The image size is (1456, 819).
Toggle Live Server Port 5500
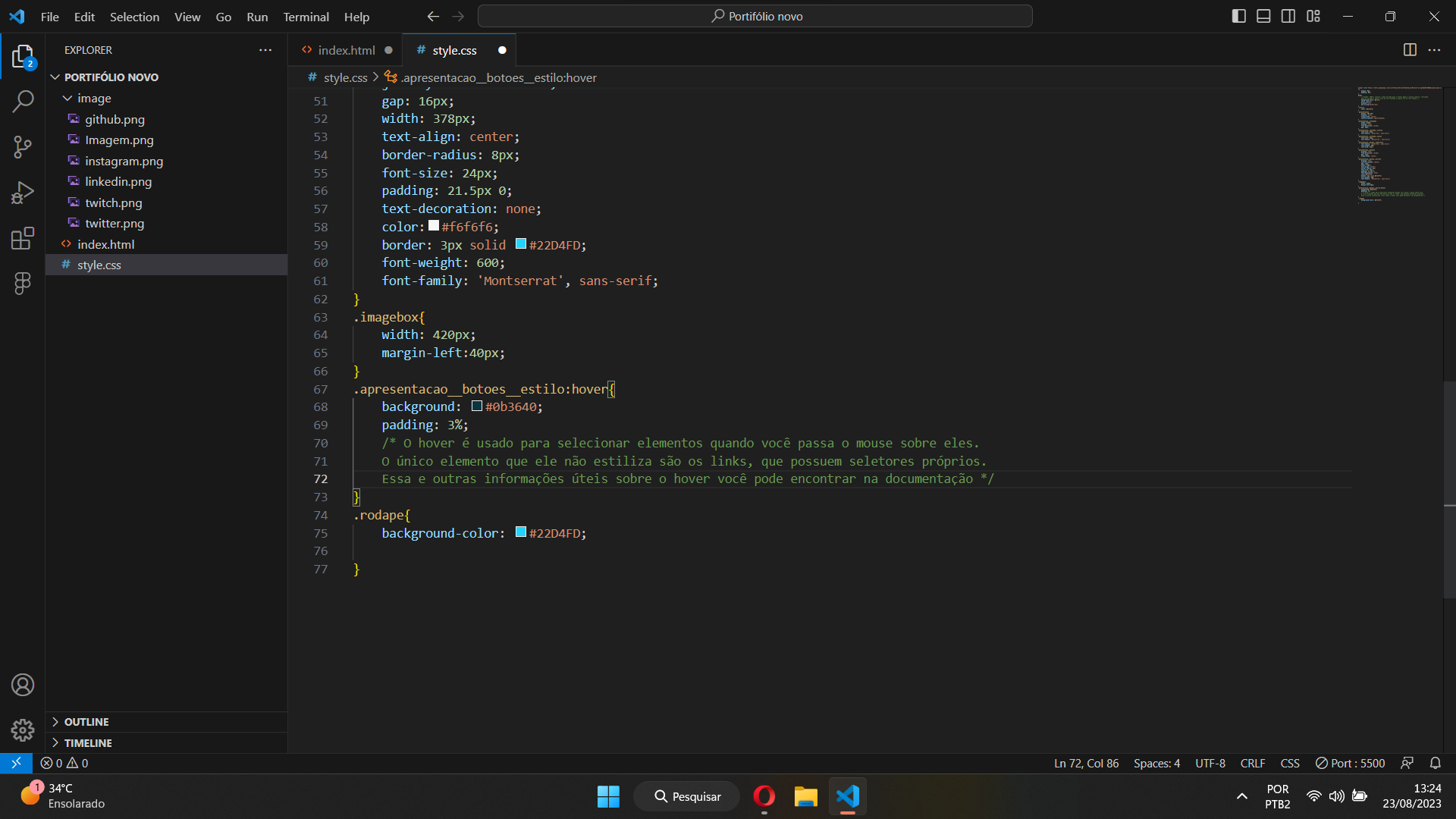[1350, 763]
